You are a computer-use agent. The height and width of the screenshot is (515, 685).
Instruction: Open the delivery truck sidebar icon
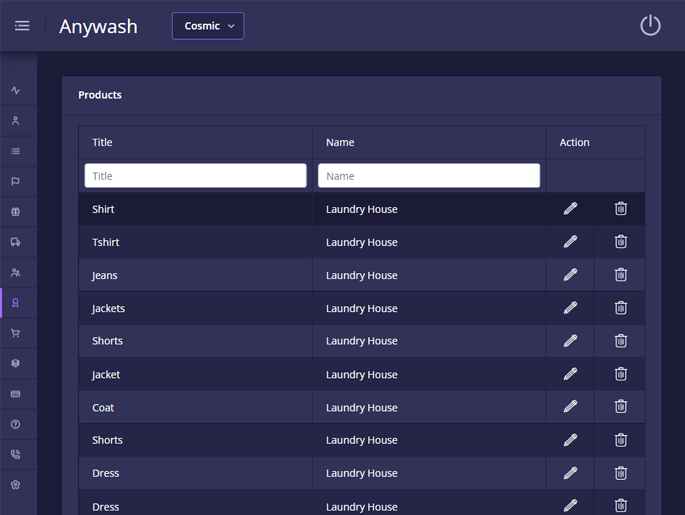16,242
